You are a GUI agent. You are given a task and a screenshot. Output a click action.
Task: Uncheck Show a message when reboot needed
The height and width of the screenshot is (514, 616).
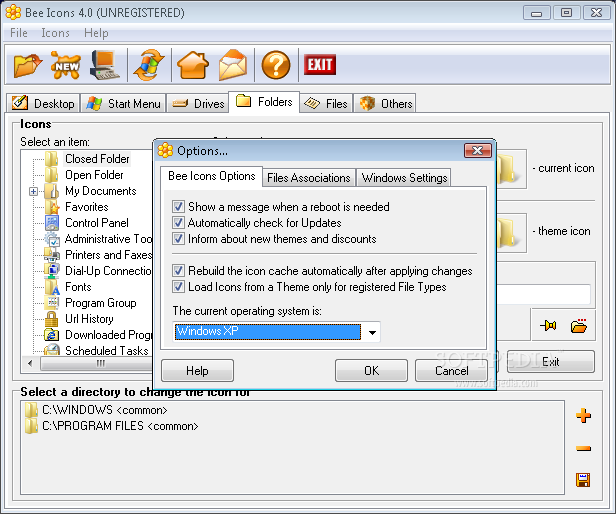pos(178,207)
